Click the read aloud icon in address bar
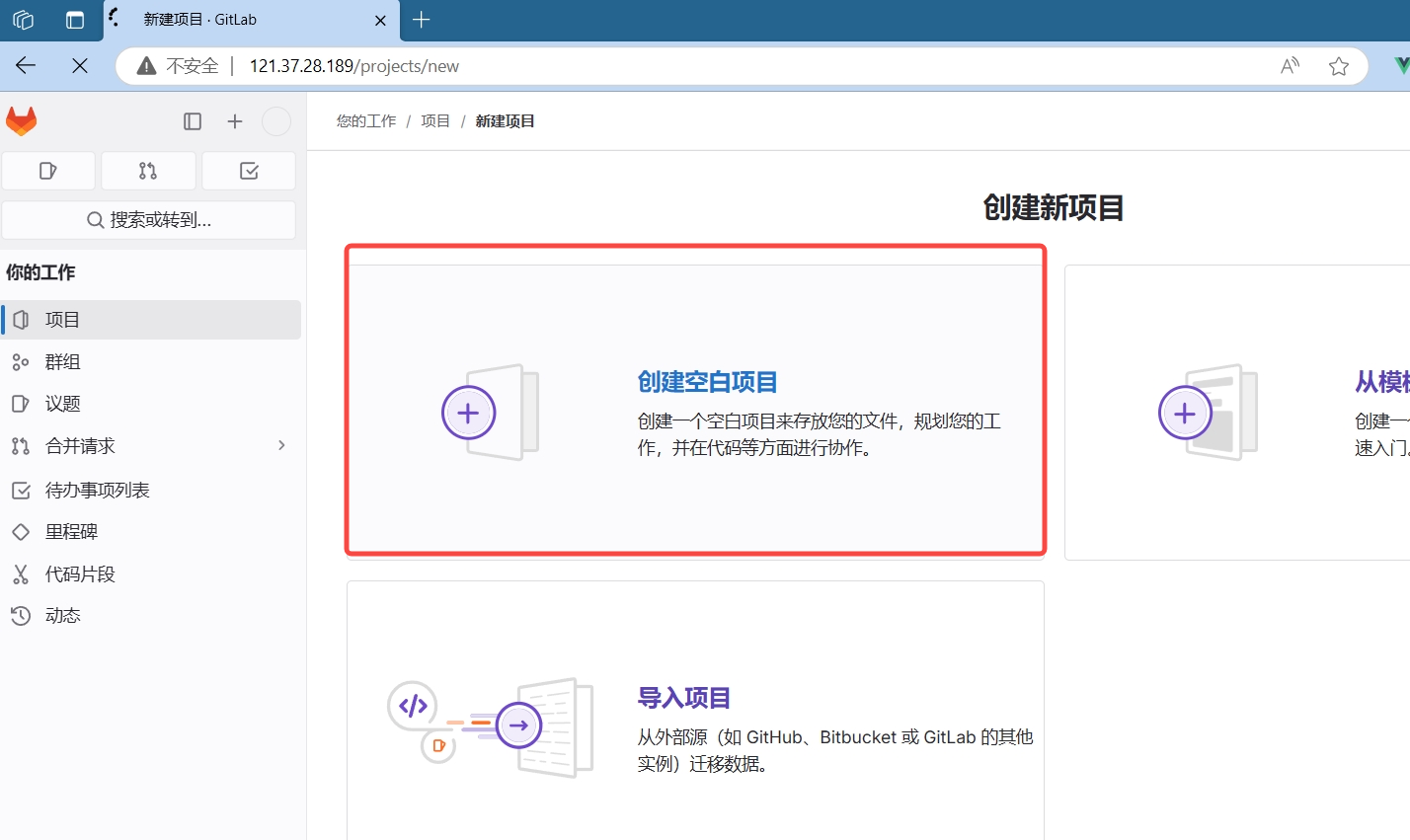The width and height of the screenshot is (1410, 840). [x=1290, y=66]
